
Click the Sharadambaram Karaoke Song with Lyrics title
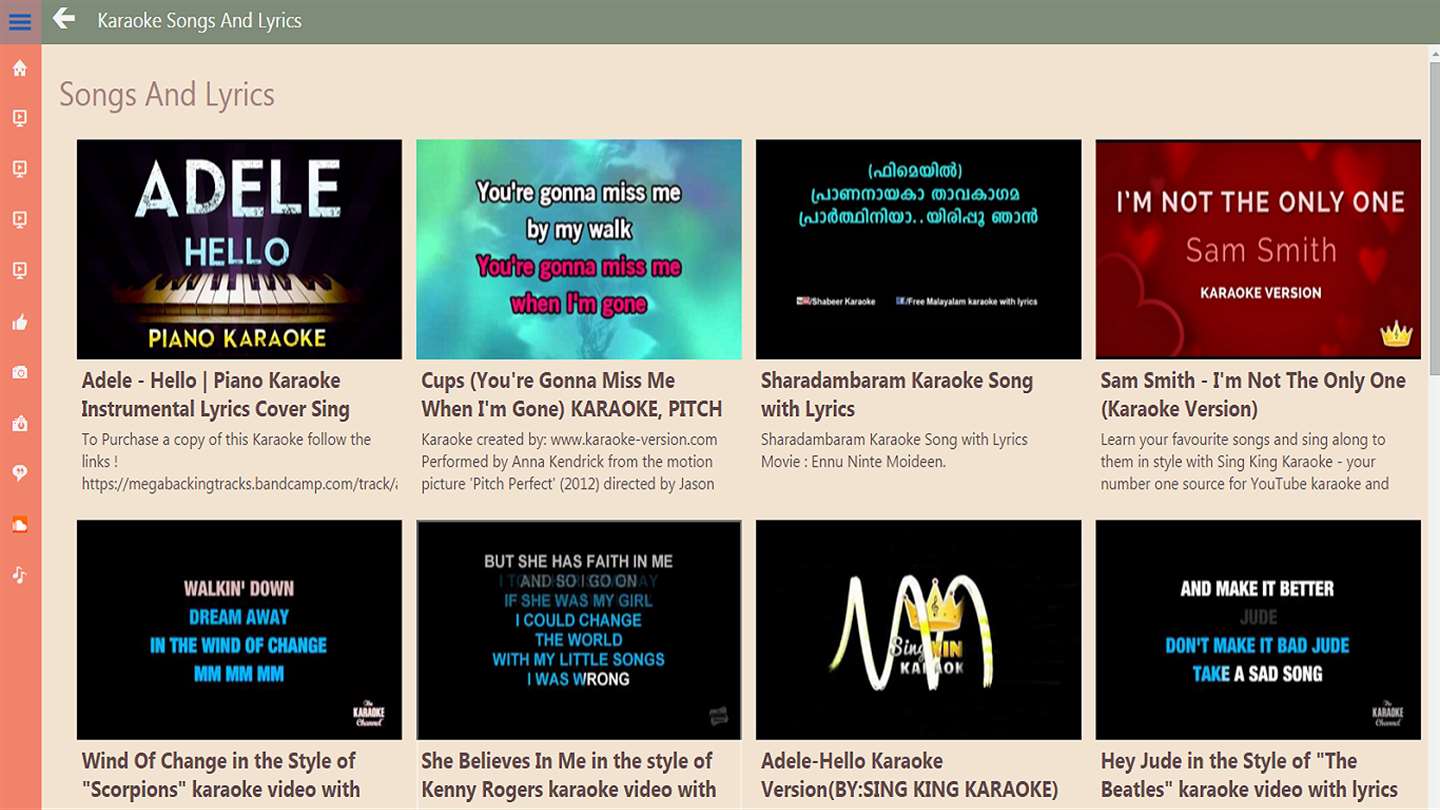[897, 395]
